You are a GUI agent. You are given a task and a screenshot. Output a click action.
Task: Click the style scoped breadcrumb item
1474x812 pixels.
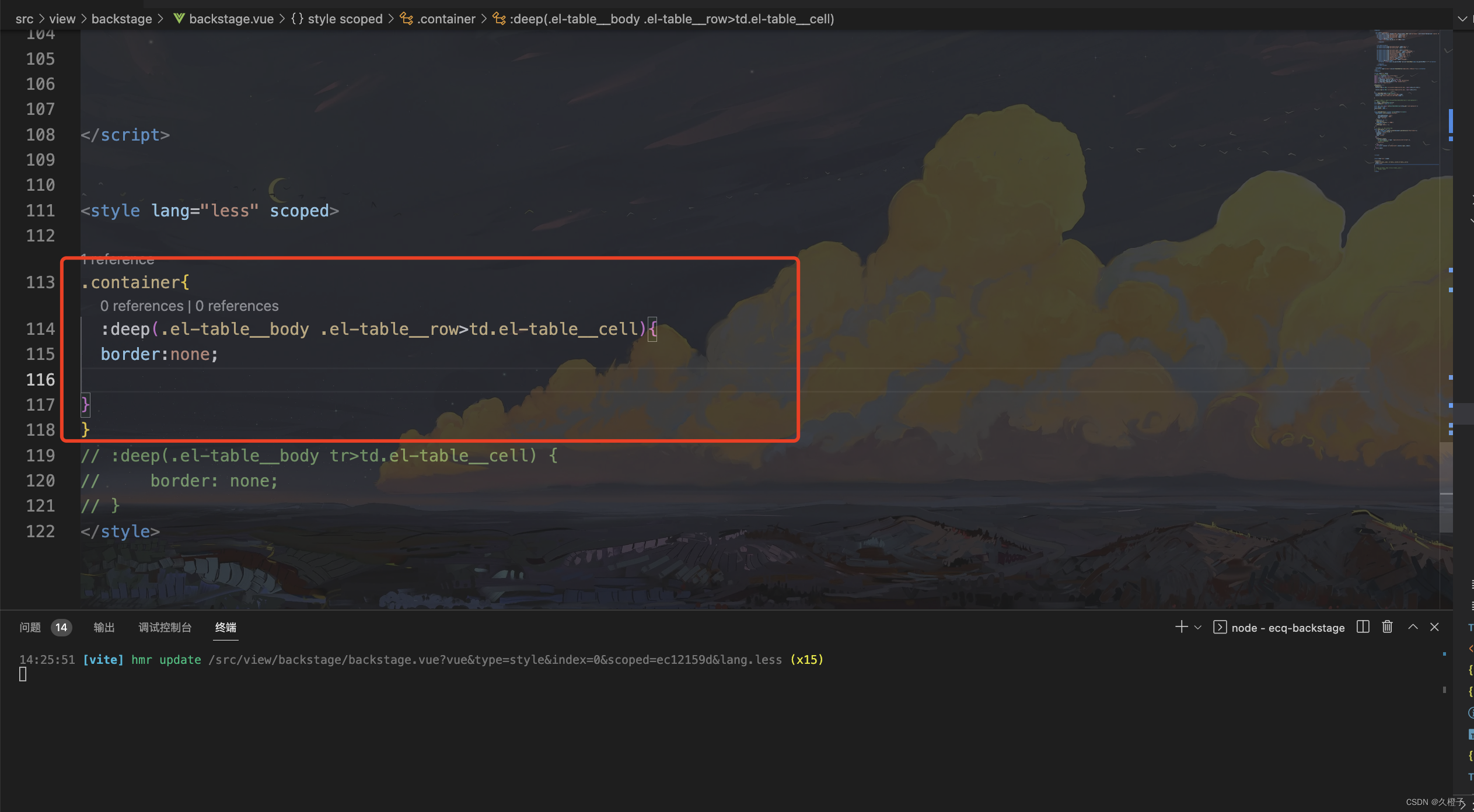[344, 19]
